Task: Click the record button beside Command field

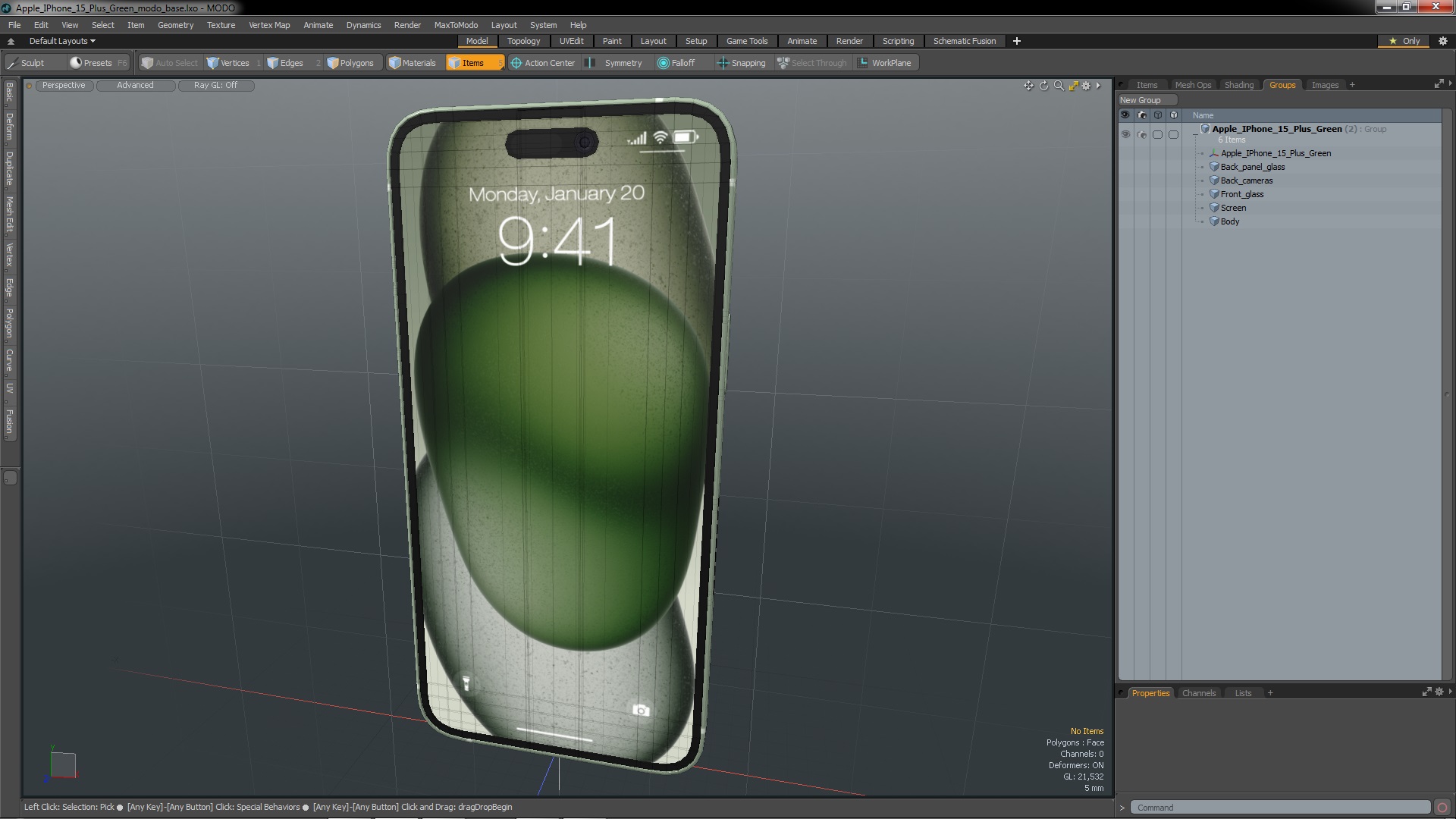Action: pyautogui.click(x=1442, y=808)
